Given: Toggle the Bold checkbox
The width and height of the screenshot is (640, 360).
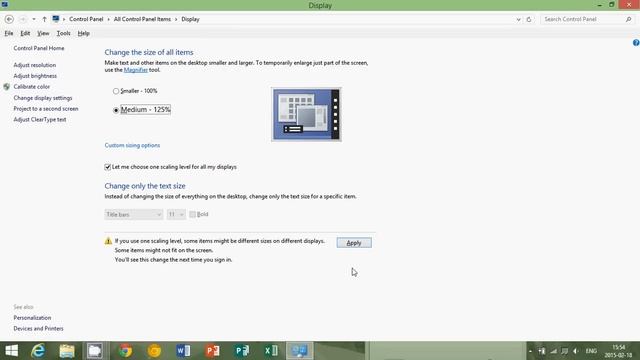Looking at the screenshot, I should tap(192, 214).
